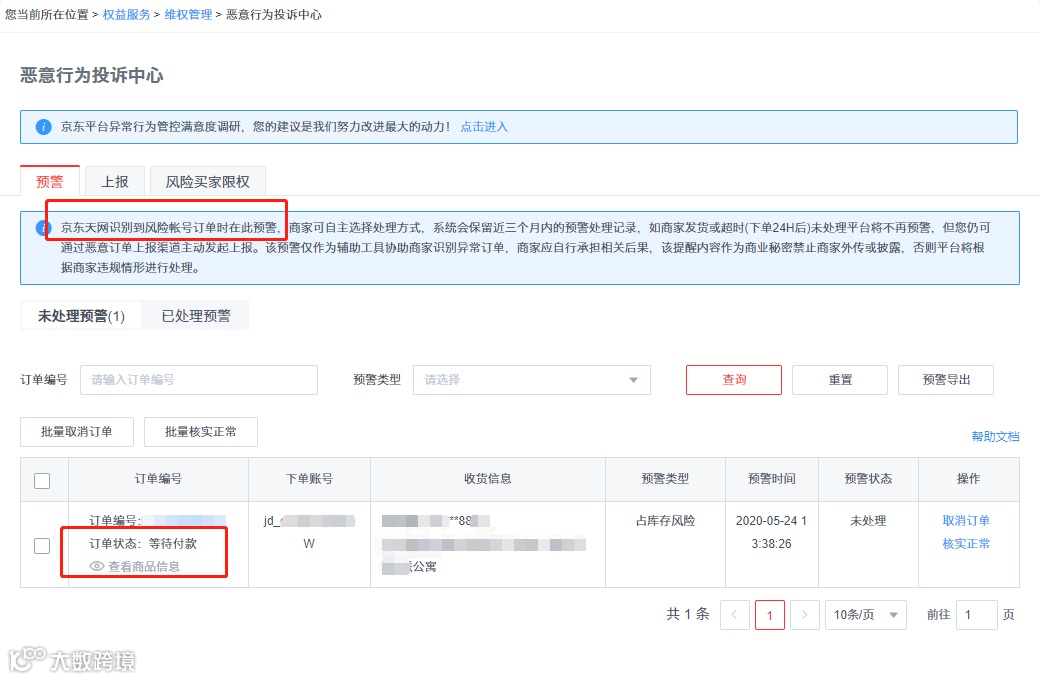Switch to the 预警 tab
This screenshot has width=1040, height=680.
[50, 181]
